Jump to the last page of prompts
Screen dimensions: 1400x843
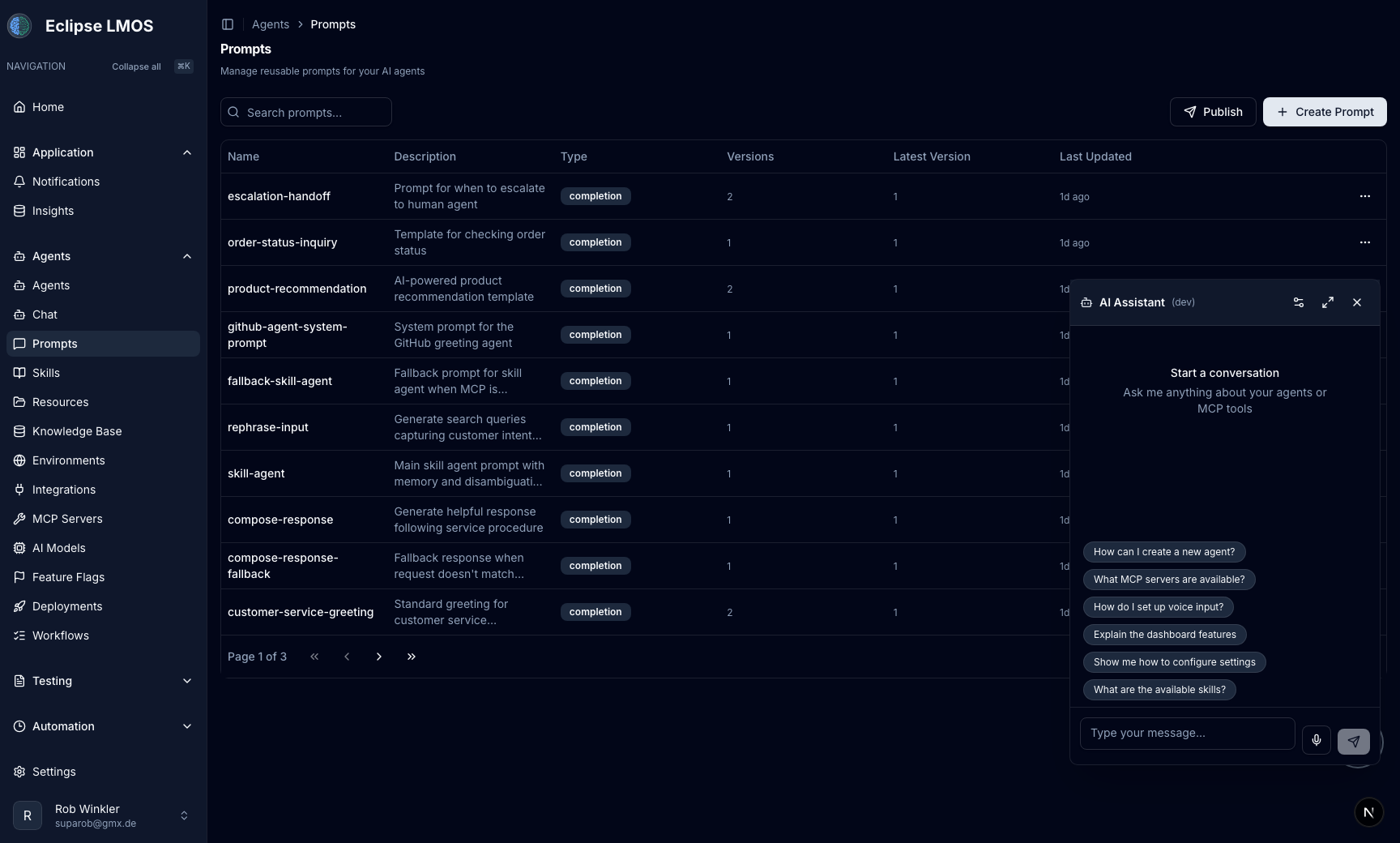pyautogui.click(x=412, y=657)
